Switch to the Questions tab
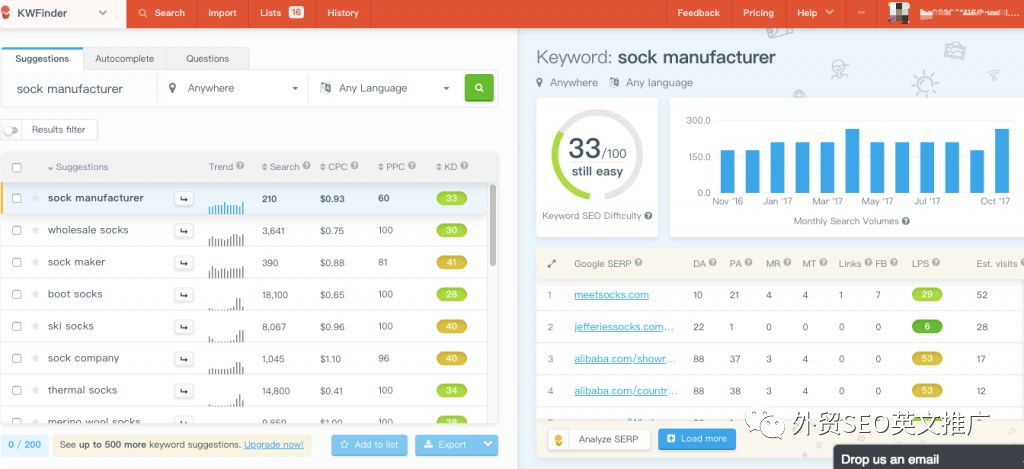This screenshot has width=1024, height=469. (x=208, y=58)
